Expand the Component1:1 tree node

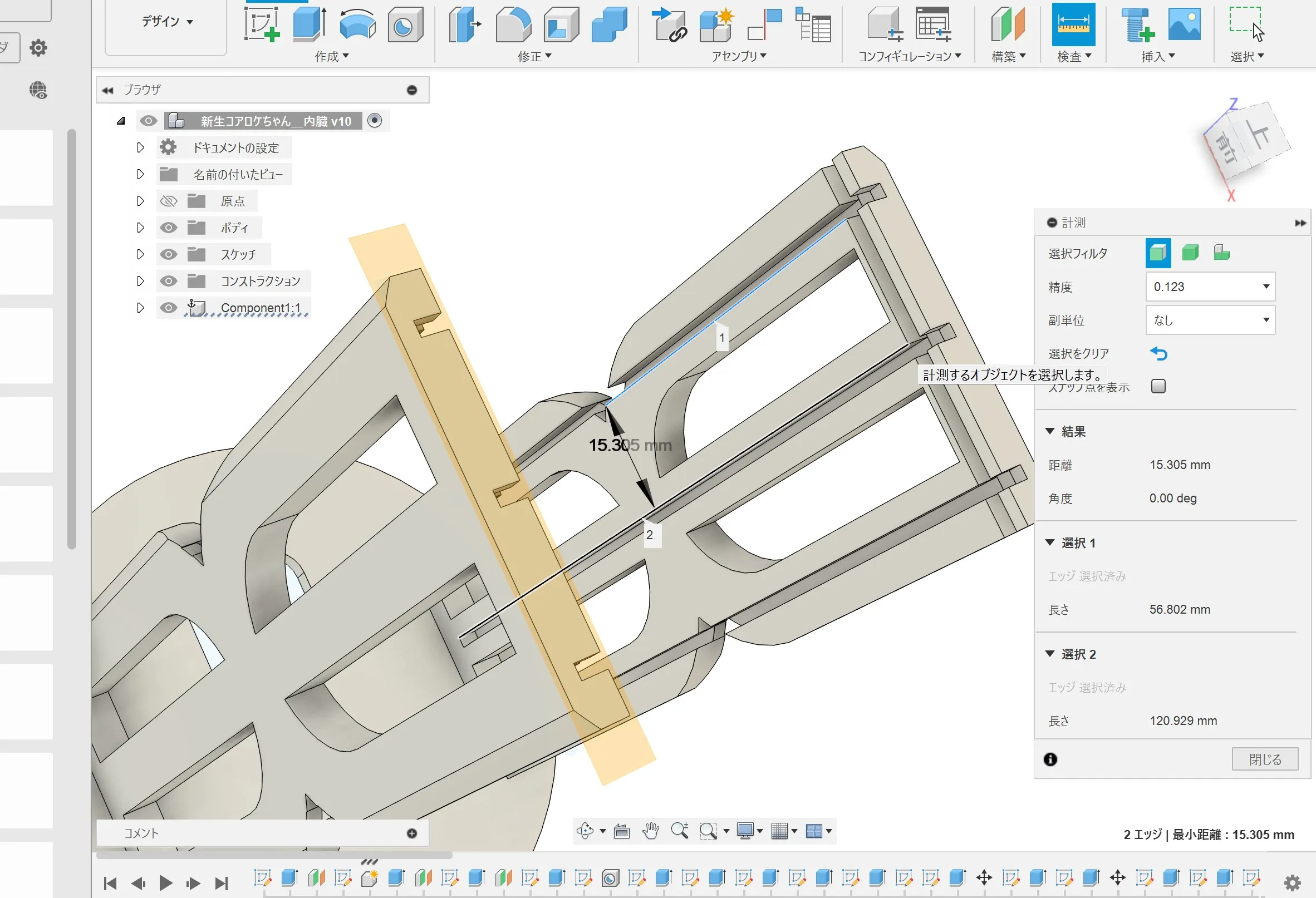[140, 308]
